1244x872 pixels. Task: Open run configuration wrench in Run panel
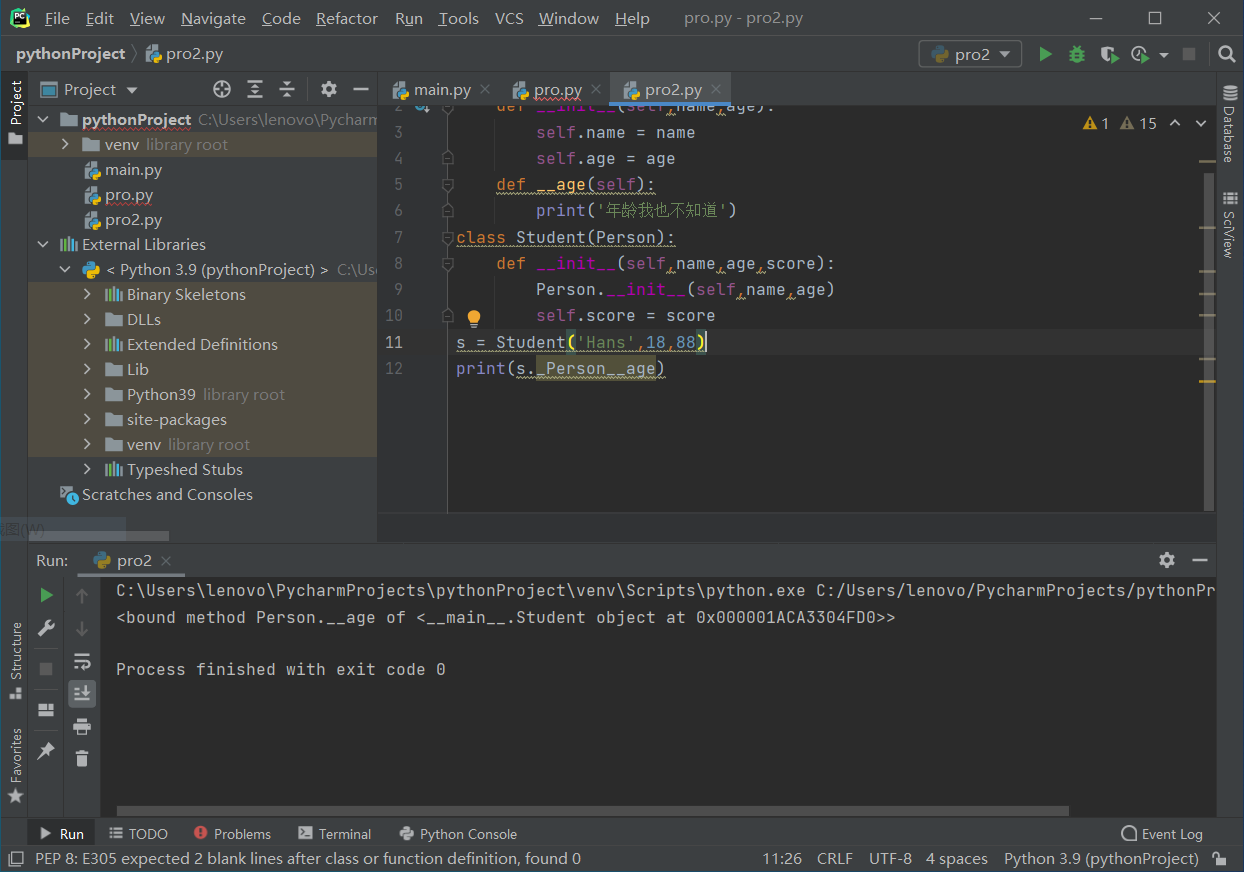pos(46,628)
